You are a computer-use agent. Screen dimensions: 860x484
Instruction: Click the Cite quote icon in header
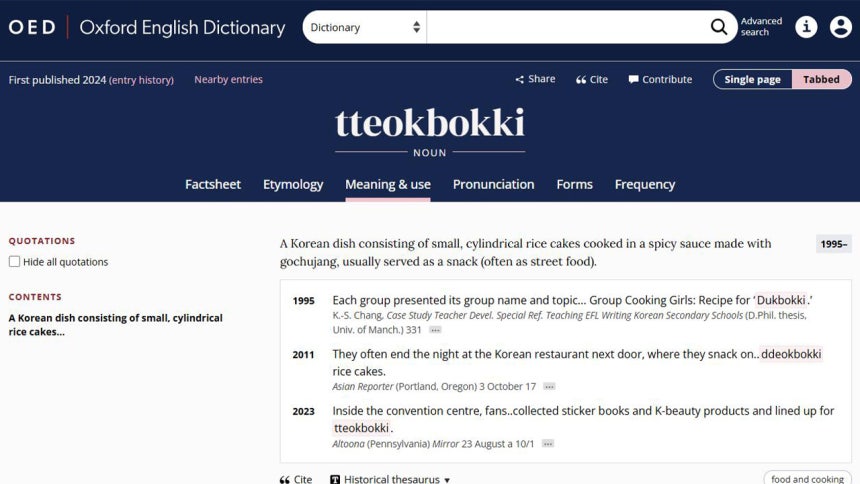coord(581,80)
